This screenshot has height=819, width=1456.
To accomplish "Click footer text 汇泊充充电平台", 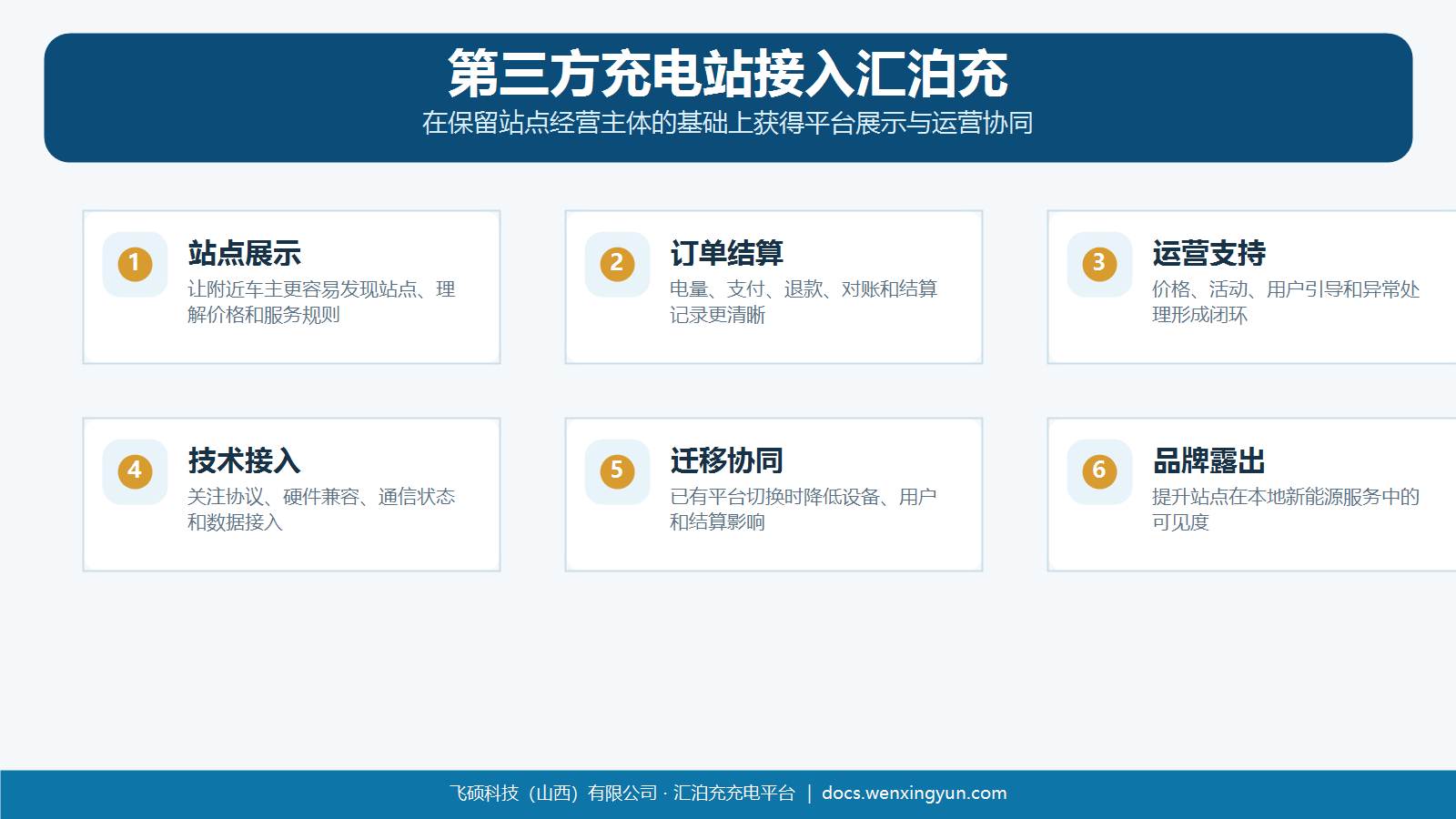I will click(734, 794).
